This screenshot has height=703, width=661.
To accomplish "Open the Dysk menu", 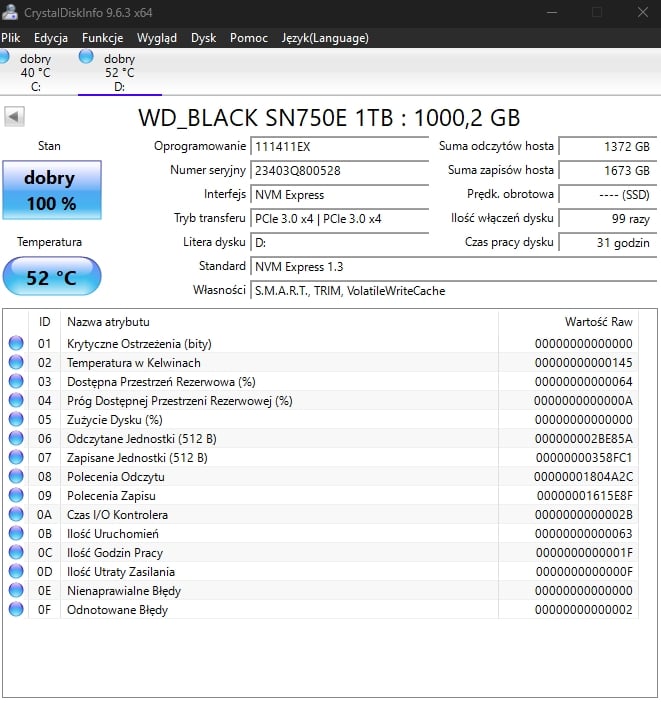I will click(203, 38).
